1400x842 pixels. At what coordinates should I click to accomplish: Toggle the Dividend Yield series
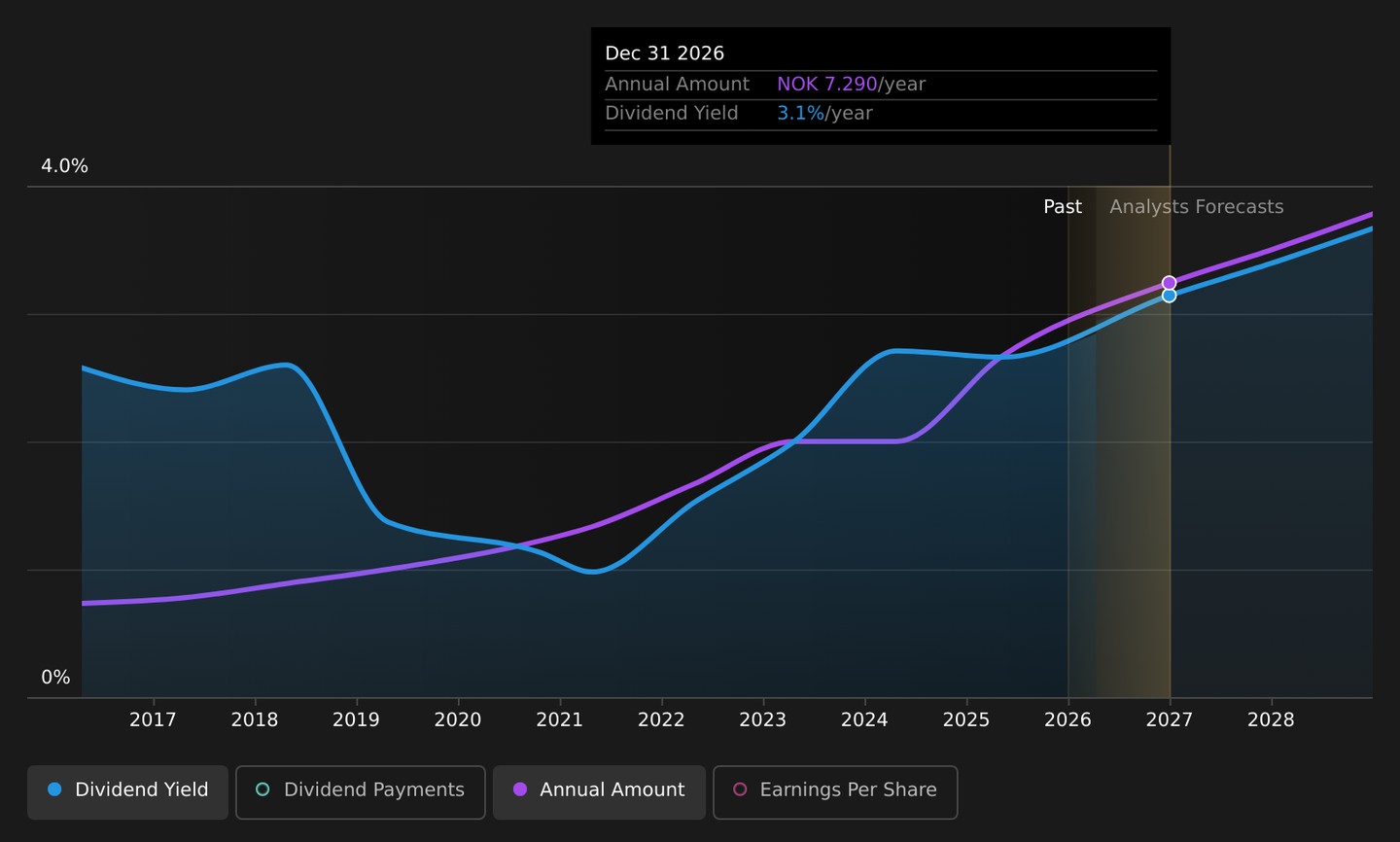(x=127, y=790)
